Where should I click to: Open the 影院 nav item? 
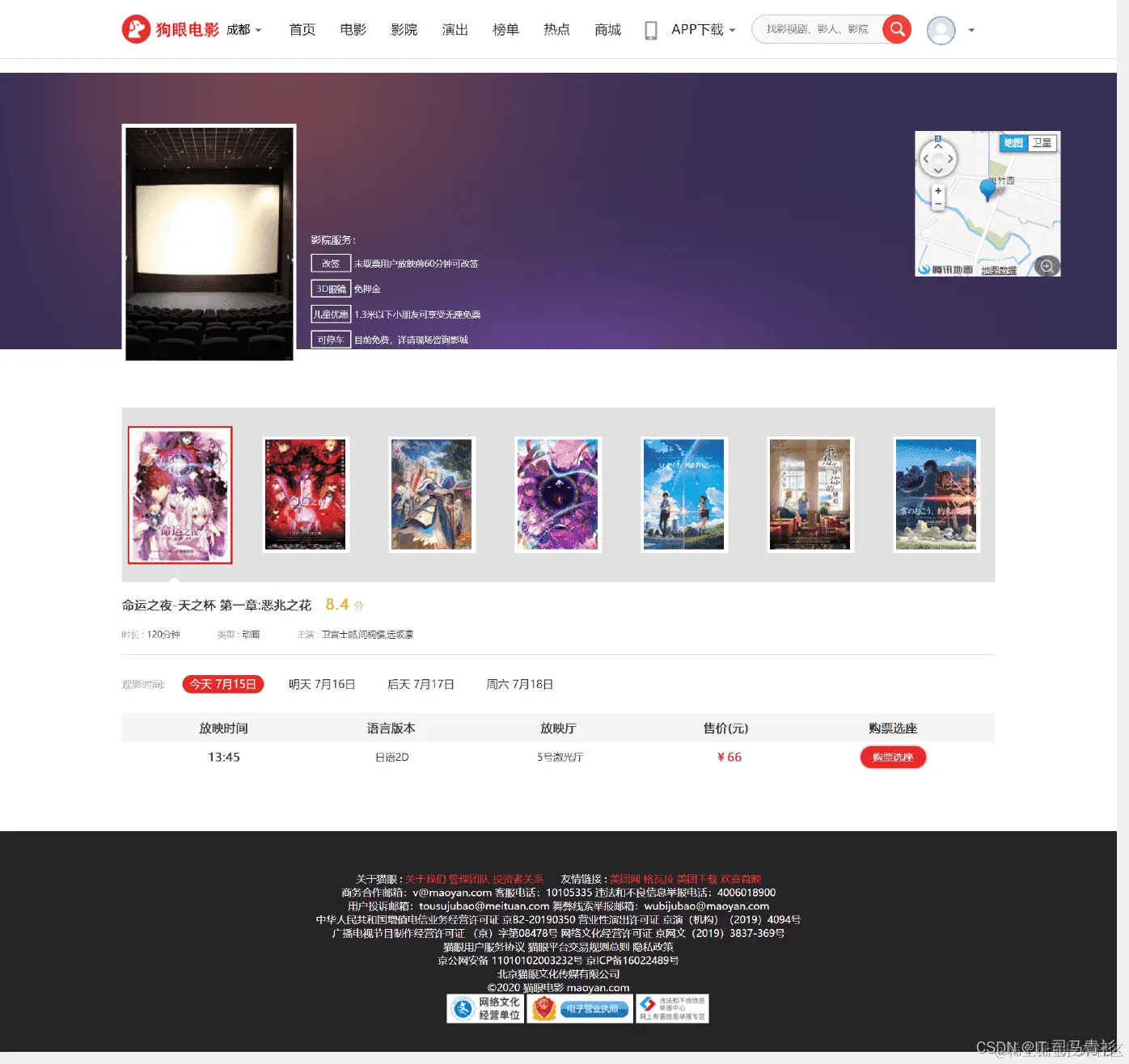[x=404, y=30]
